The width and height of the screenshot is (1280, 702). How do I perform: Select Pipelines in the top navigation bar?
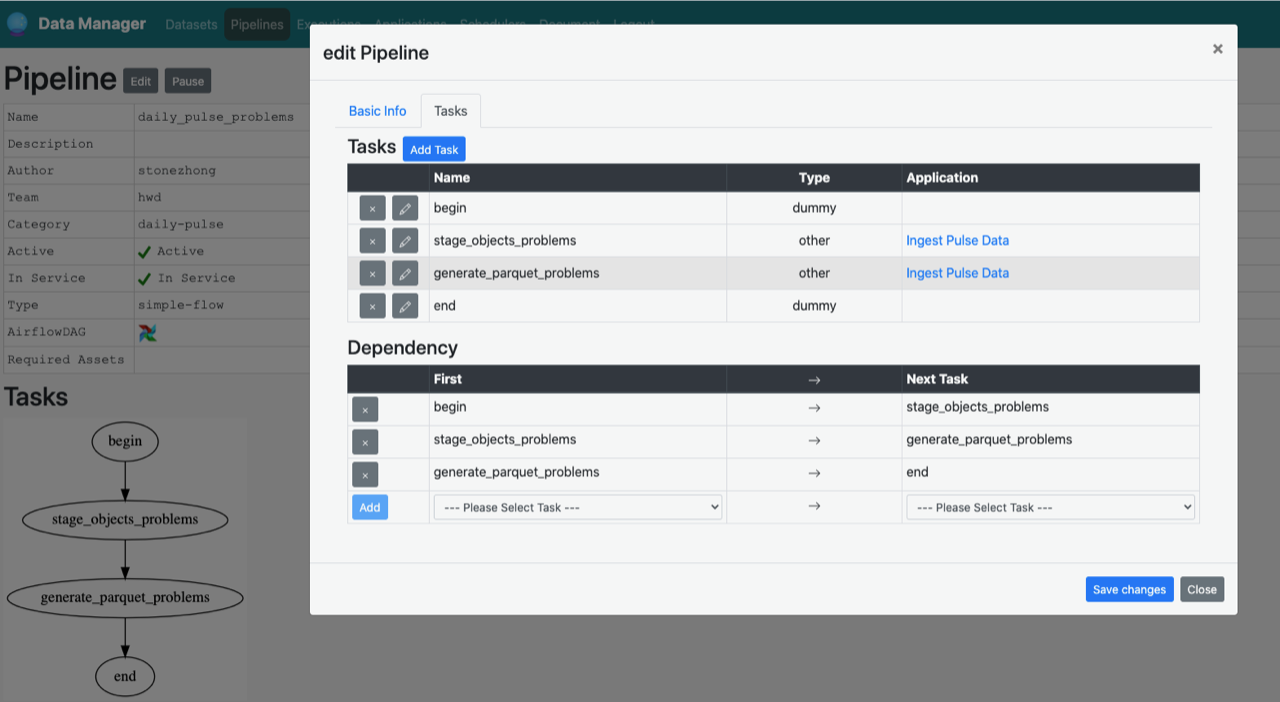click(257, 24)
